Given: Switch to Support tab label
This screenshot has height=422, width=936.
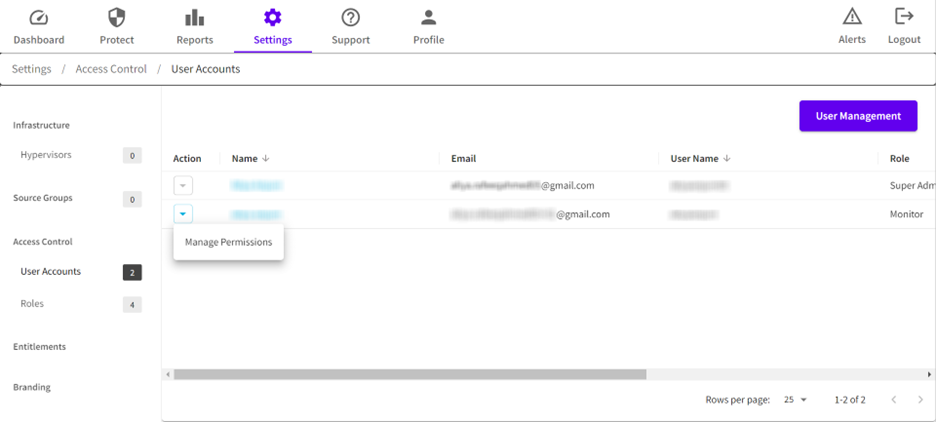Looking at the screenshot, I should [x=350, y=40].
